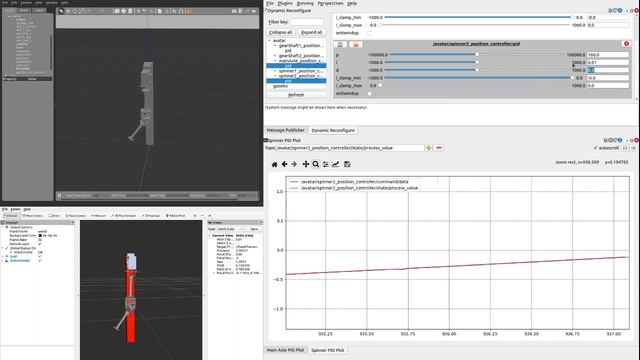Go back to previous plot view
This screenshot has height=360, width=640.
click(284, 164)
